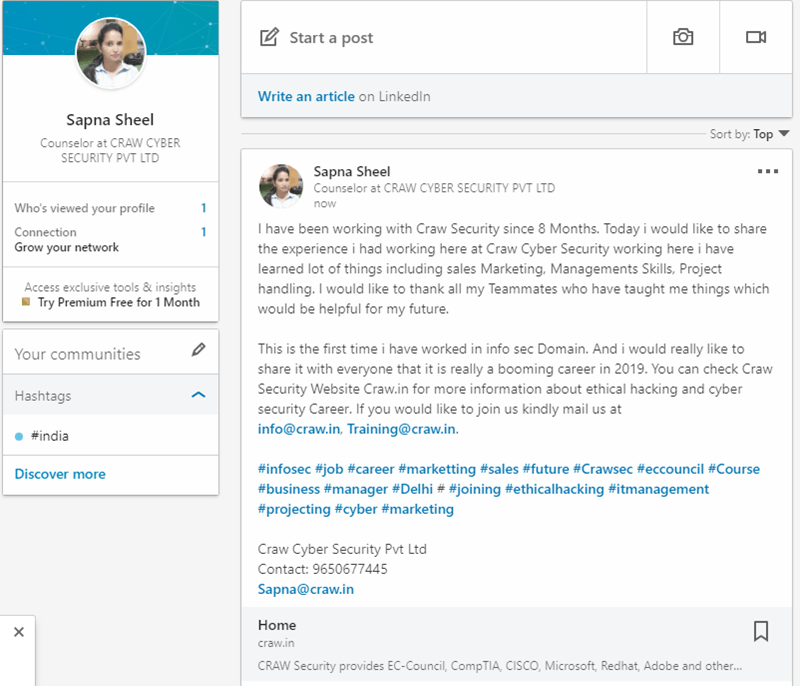The height and width of the screenshot is (686, 800).
Task: Click the Your communities heading
Action: (78, 354)
